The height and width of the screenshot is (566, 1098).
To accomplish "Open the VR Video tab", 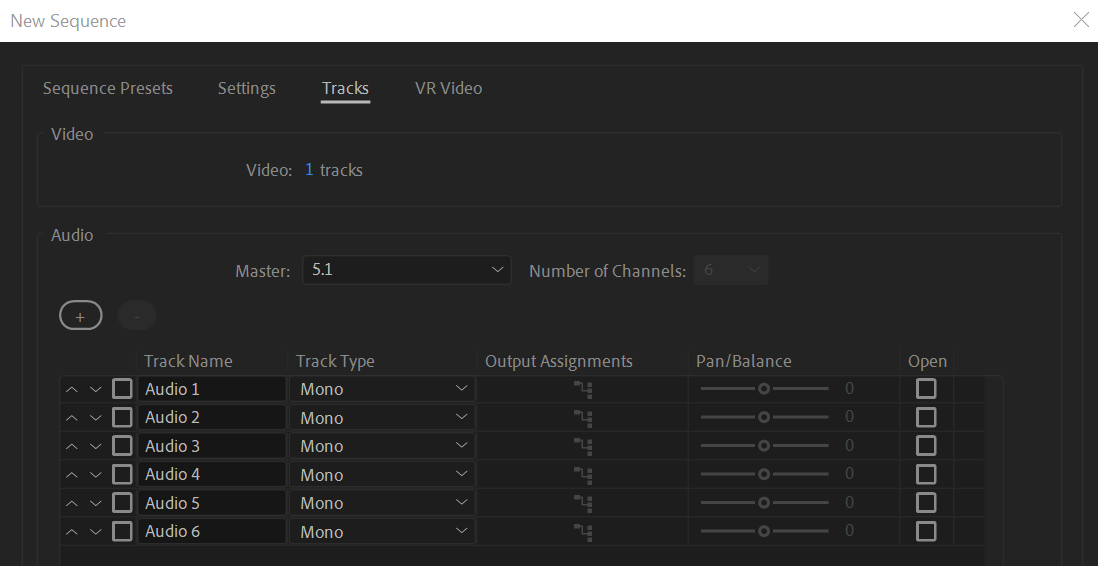I will (448, 88).
